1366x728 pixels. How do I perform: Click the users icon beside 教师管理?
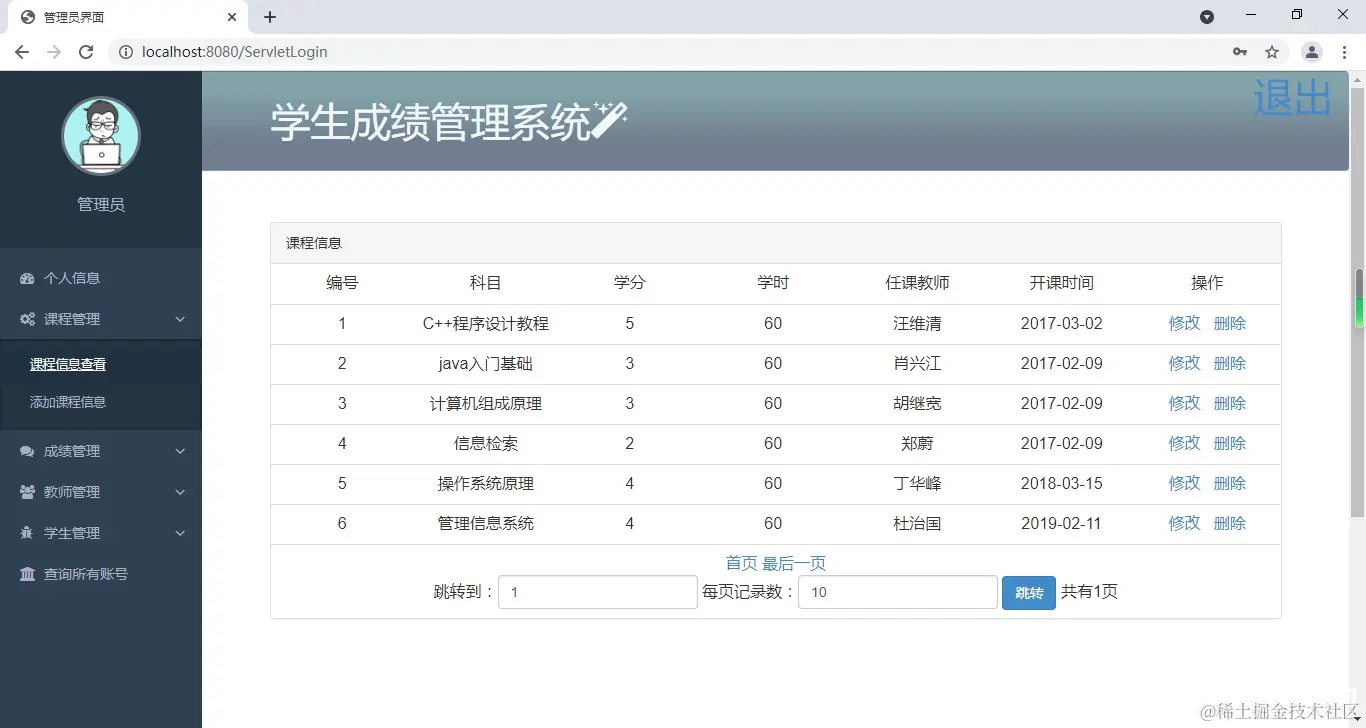coord(27,492)
